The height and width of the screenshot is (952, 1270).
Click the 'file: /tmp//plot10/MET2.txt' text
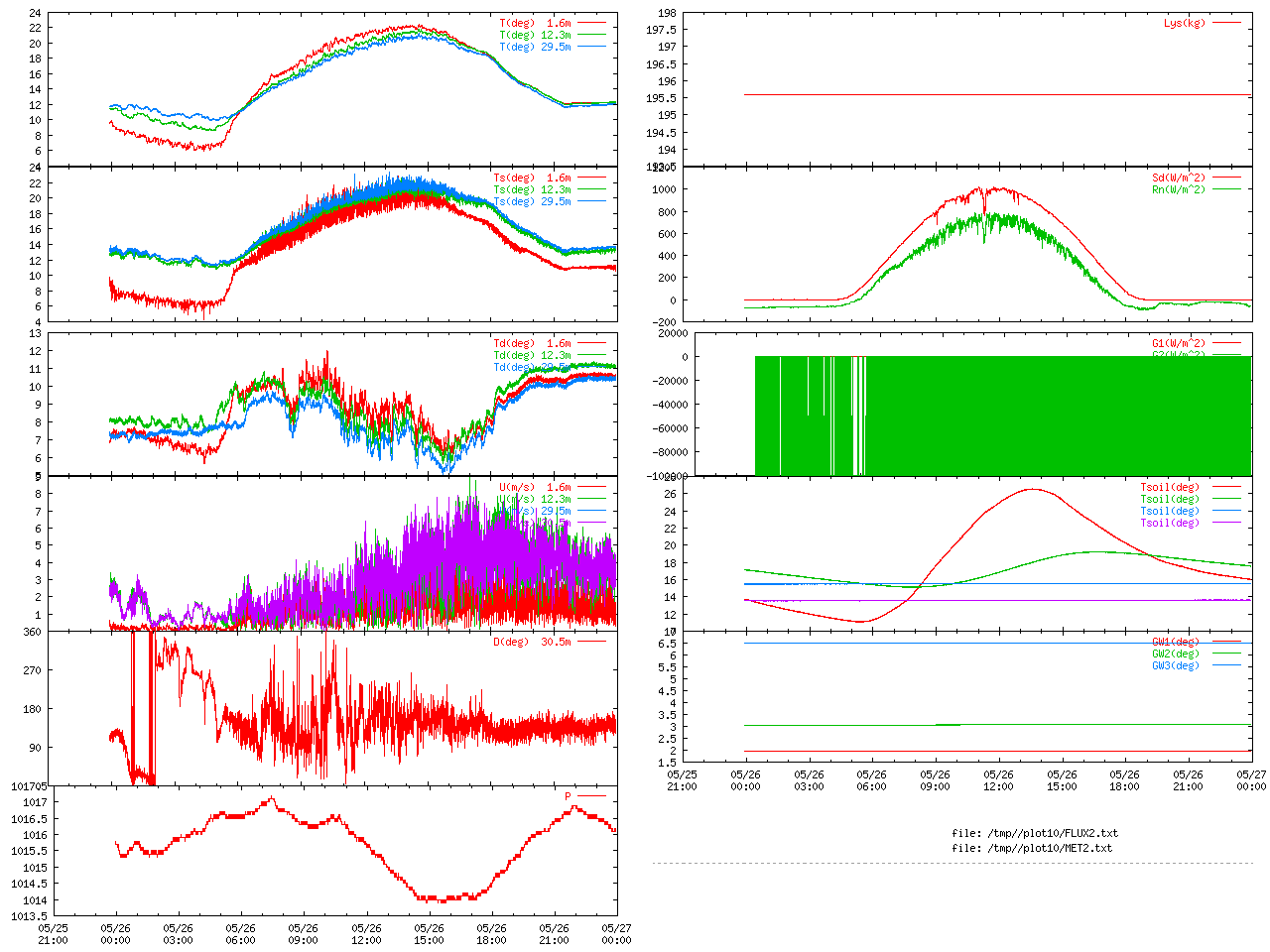tap(1032, 848)
